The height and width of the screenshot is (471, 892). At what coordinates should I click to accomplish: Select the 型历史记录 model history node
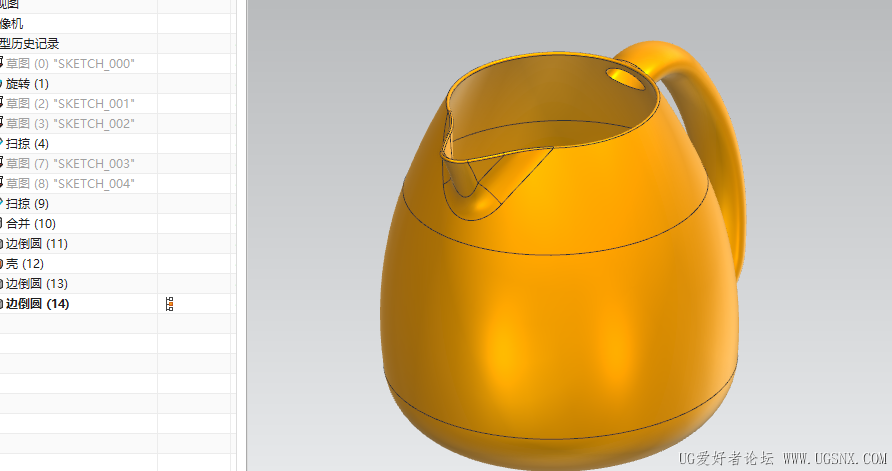(30, 44)
